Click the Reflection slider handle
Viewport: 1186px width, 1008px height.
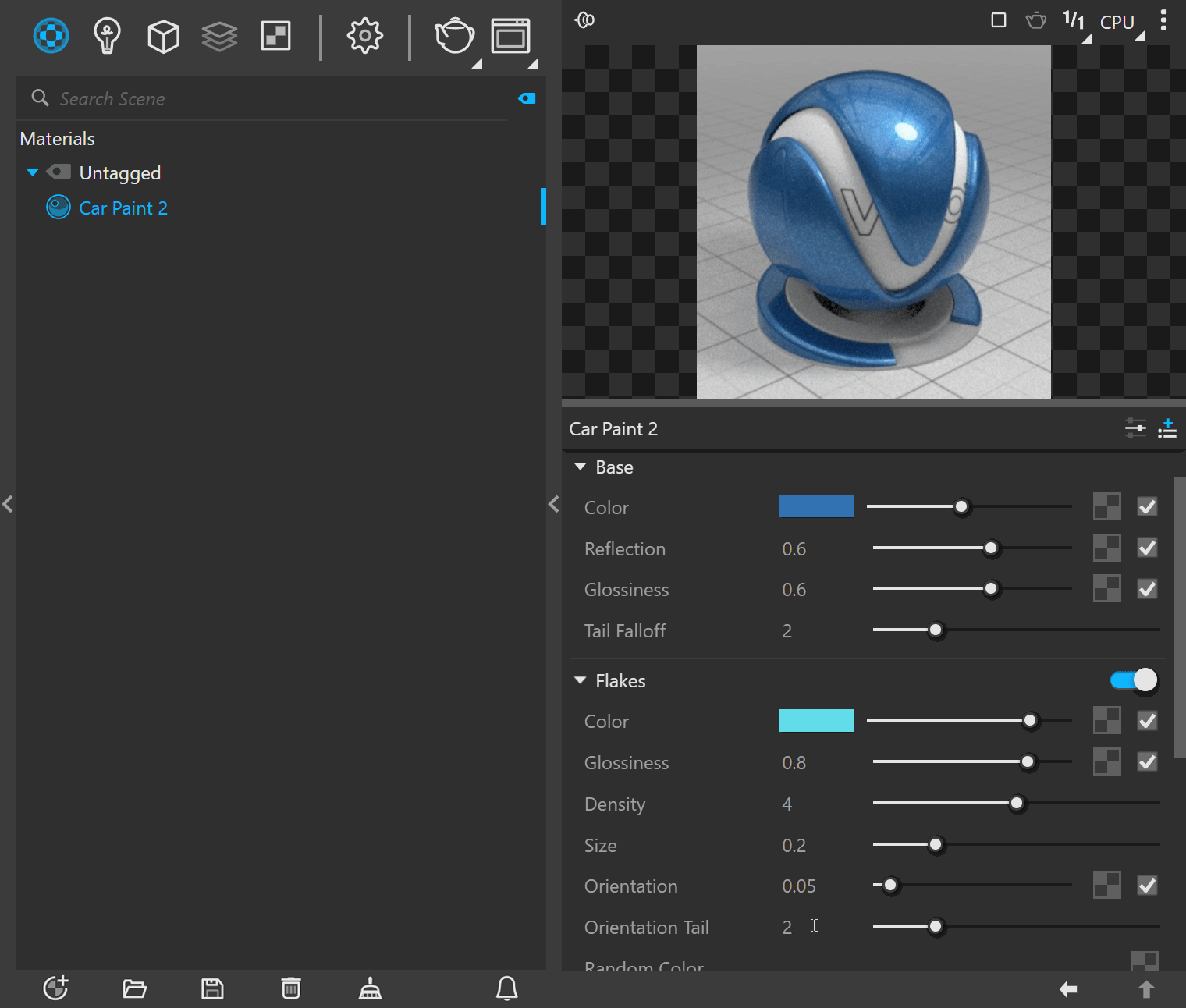(991, 548)
